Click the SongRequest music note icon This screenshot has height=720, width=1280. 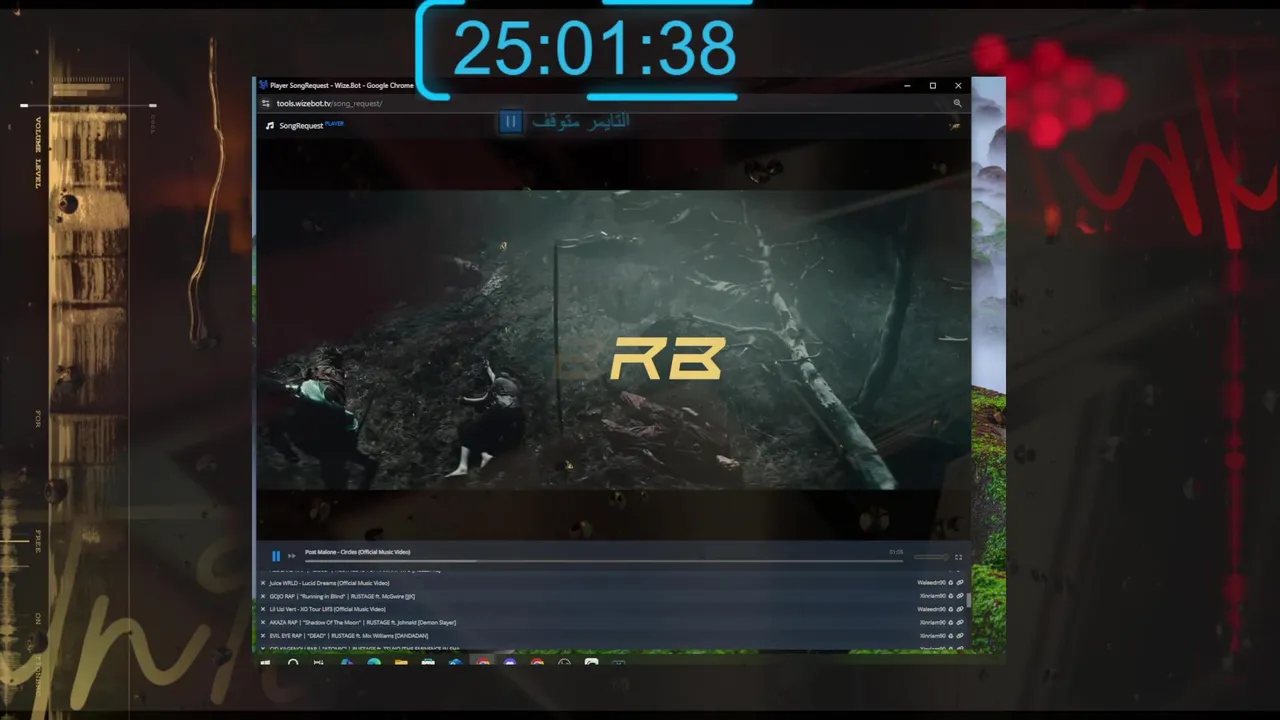pyautogui.click(x=270, y=126)
